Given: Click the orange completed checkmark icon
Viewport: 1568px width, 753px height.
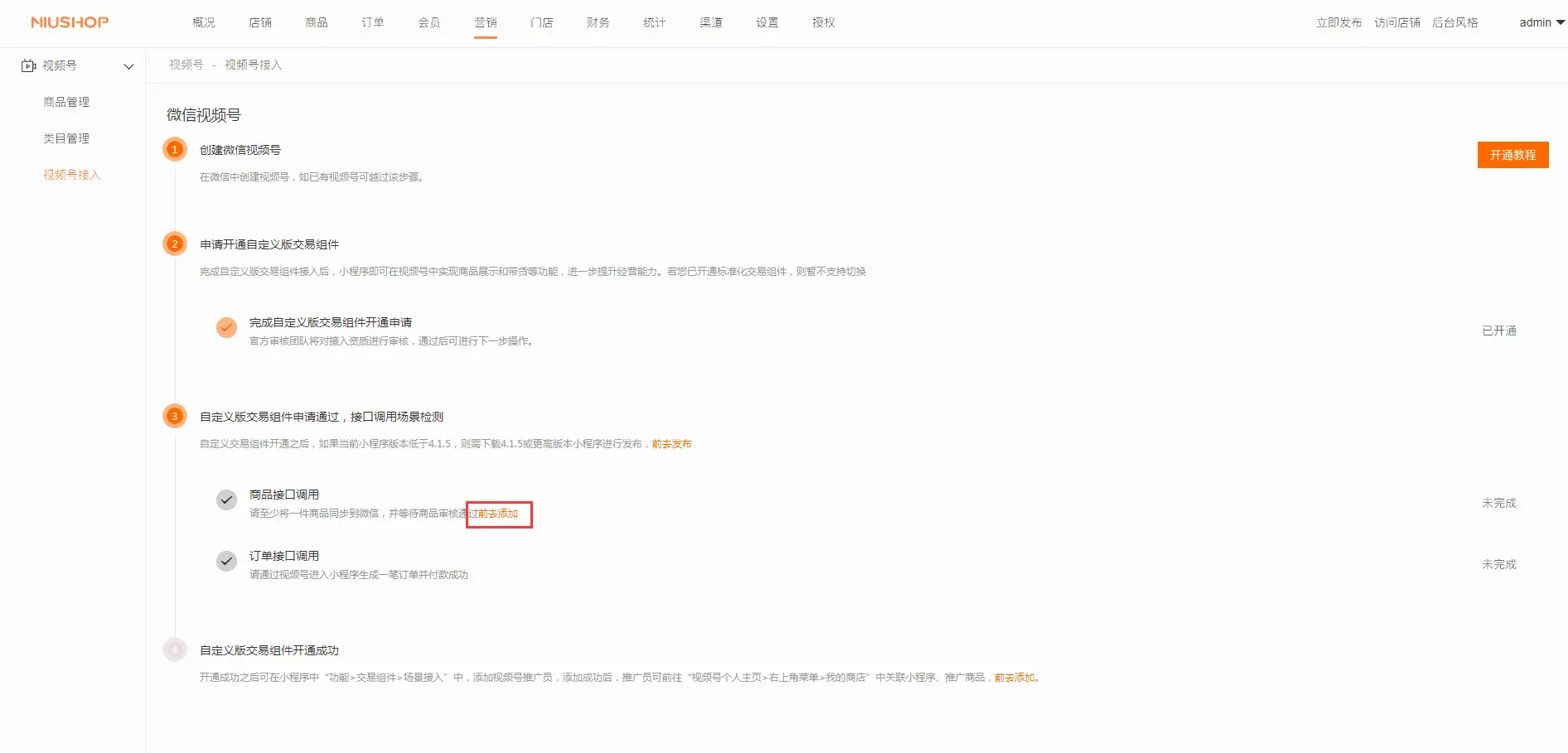Looking at the screenshot, I should click(x=226, y=328).
